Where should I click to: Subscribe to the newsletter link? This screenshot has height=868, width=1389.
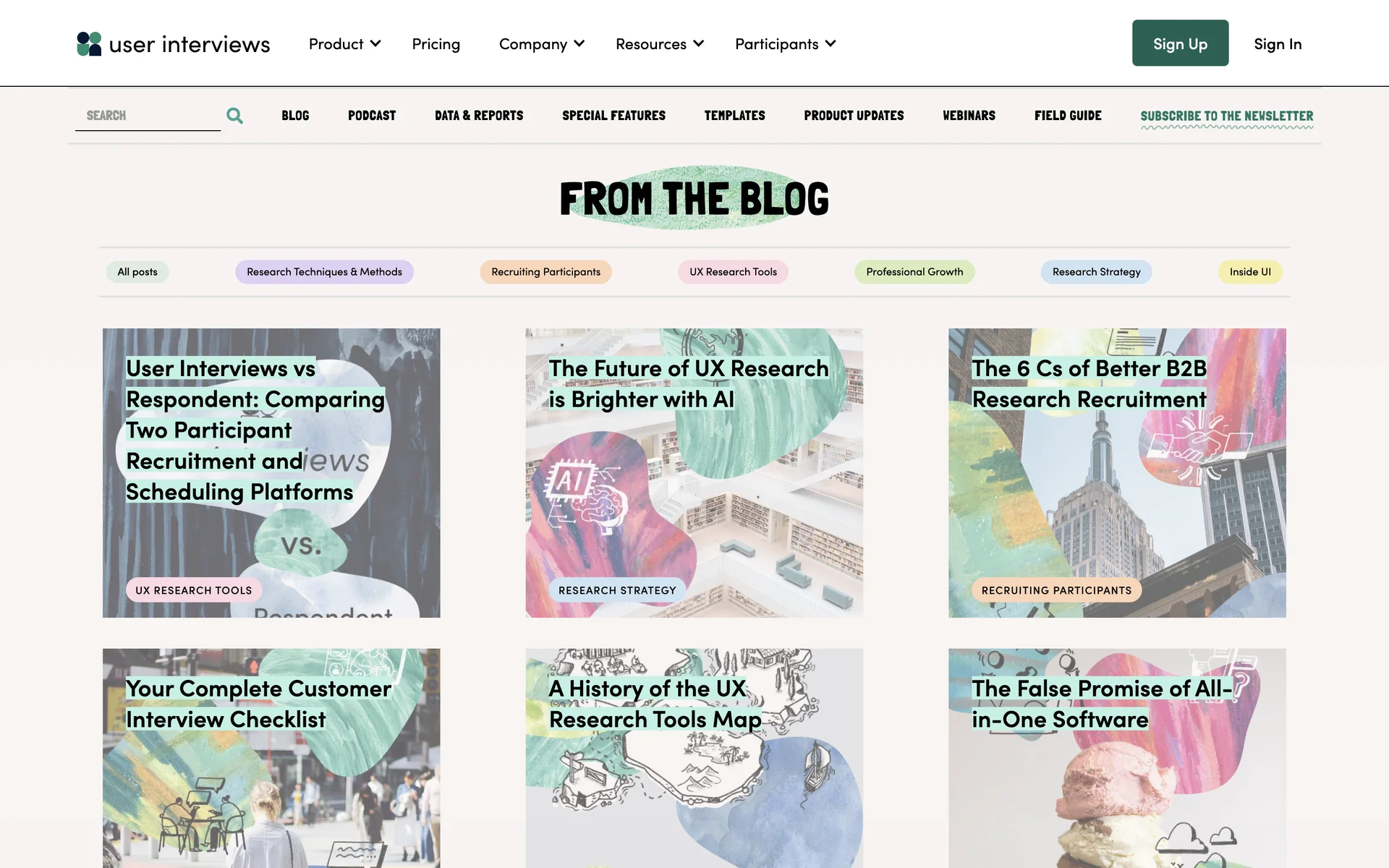coord(1227,116)
